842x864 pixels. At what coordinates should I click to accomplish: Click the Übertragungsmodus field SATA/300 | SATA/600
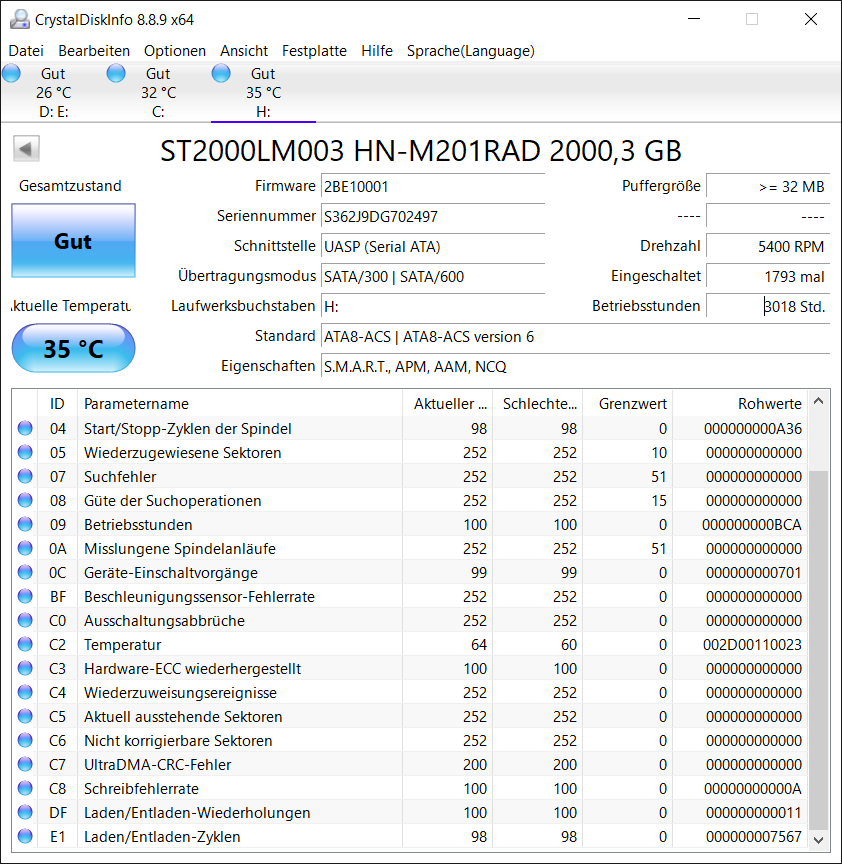433,277
